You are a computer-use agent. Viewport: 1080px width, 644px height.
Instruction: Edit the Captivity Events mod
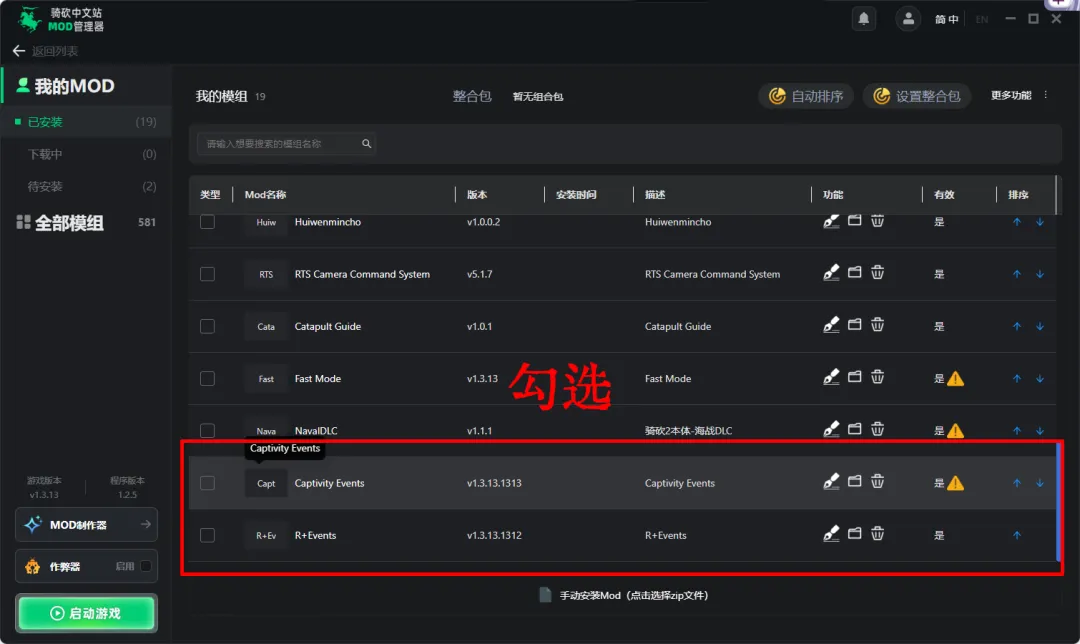[x=831, y=481]
